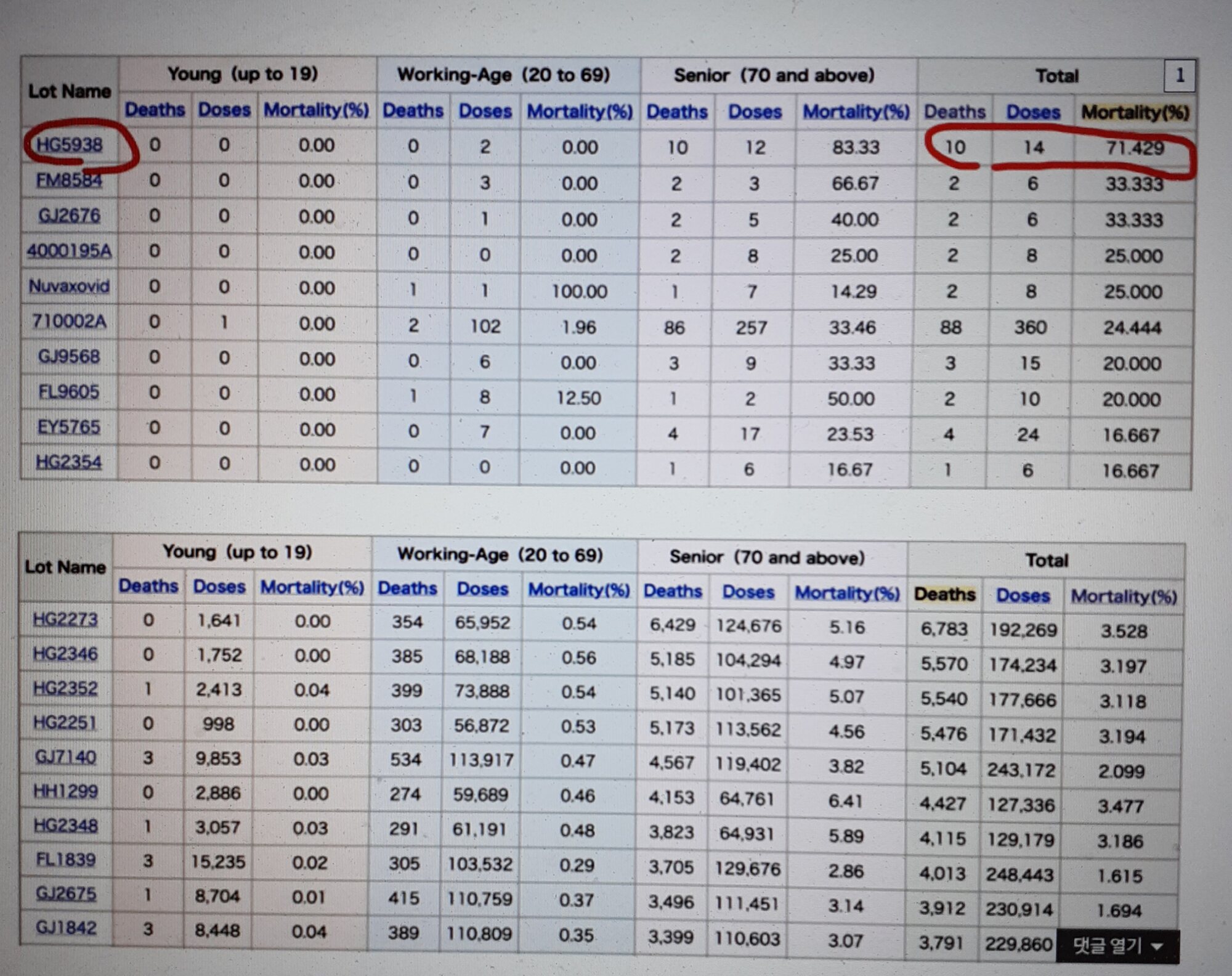Open the GJ1842 lot link

tap(65, 928)
